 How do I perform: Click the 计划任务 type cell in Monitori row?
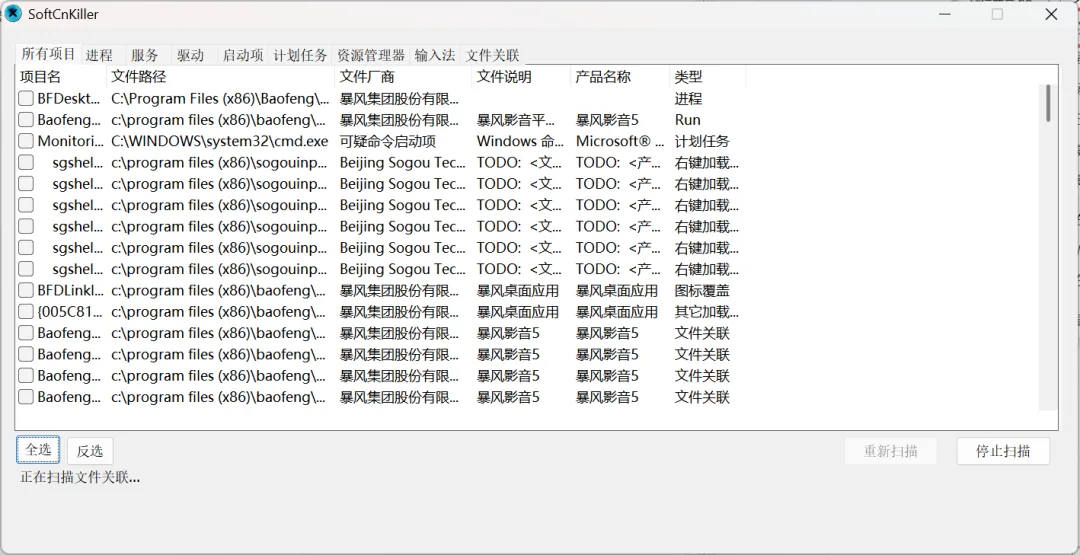point(702,141)
